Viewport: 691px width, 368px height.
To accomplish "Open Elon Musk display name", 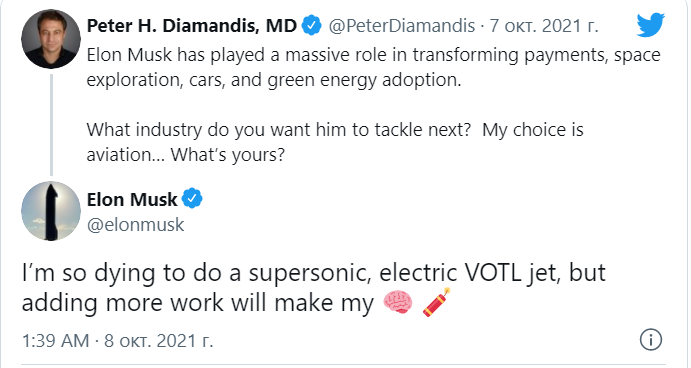I will [132, 200].
